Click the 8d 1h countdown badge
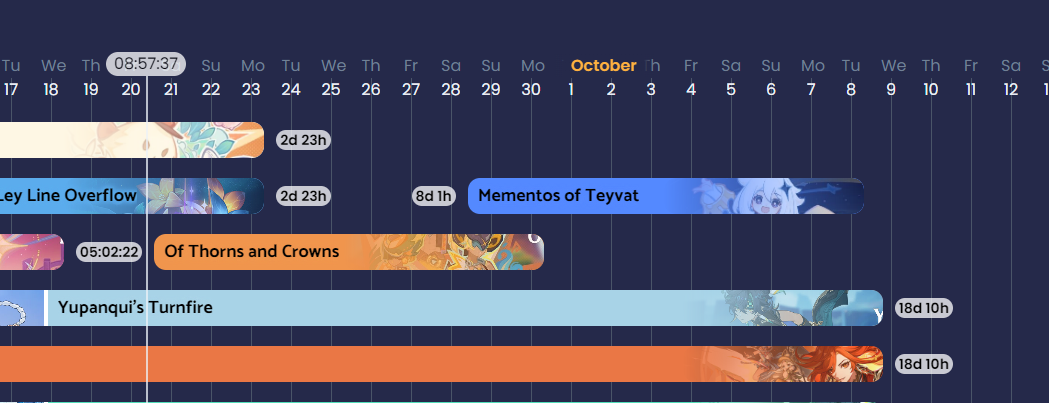 [x=434, y=196]
